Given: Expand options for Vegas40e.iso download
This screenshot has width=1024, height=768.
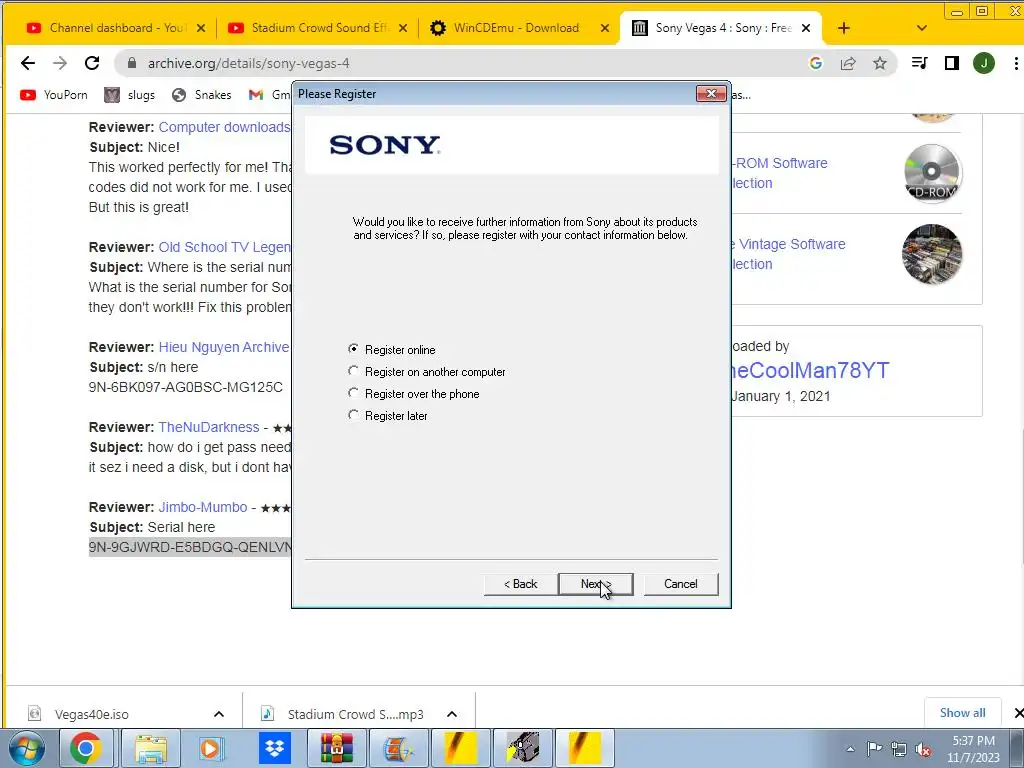Looking at the screenshot, I should click(219, 714).
